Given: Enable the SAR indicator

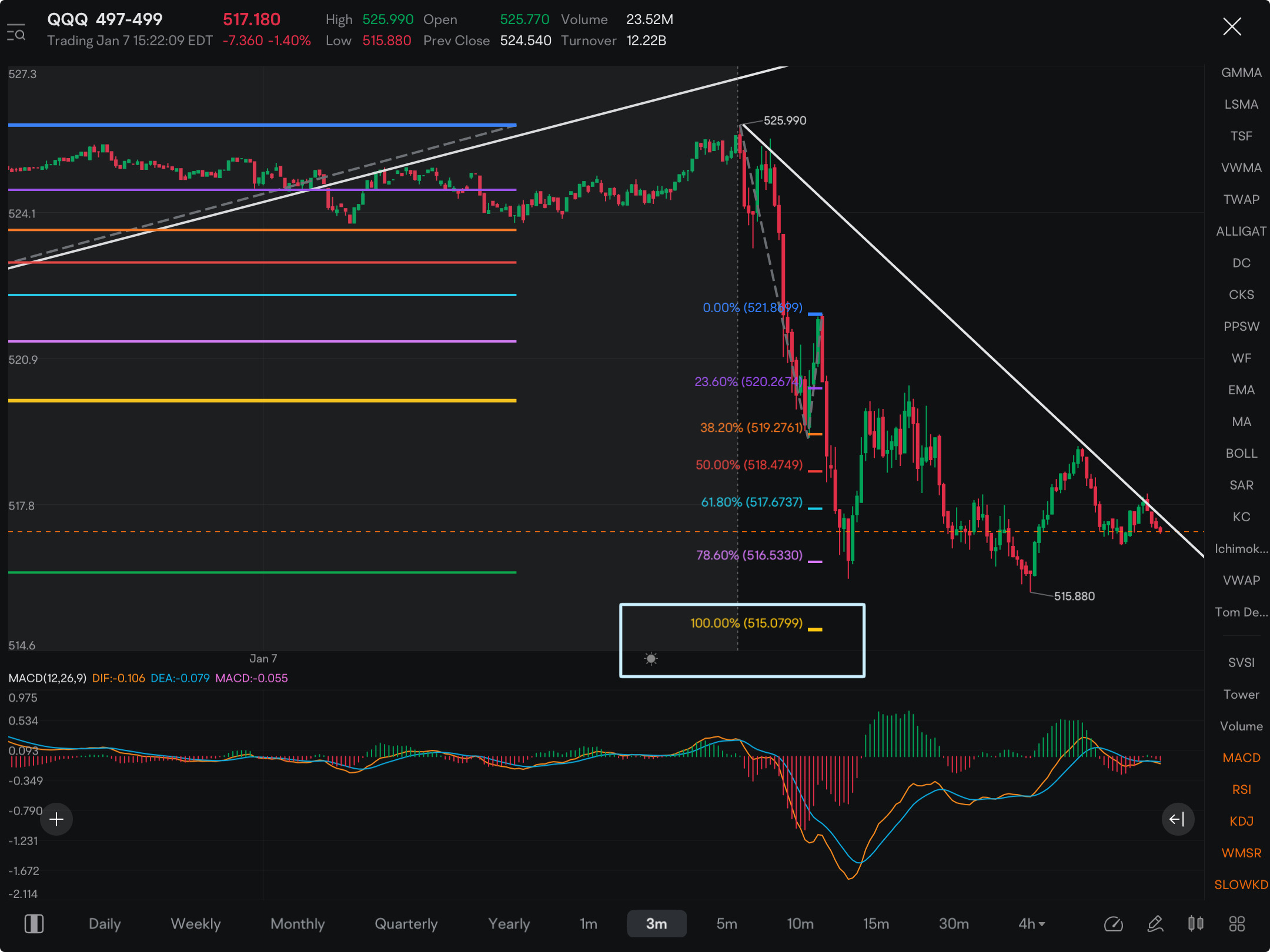Looking at the screenshot, I should pos(1241,485).
